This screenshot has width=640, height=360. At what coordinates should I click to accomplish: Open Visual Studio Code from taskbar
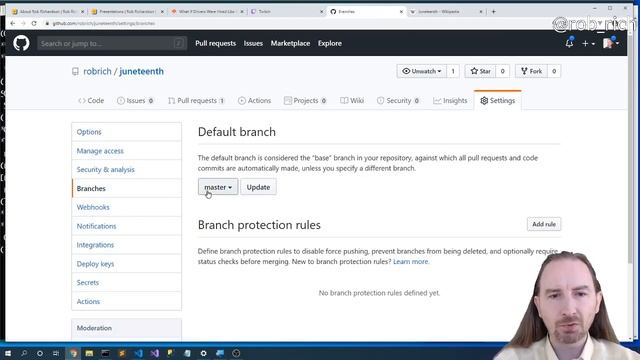138,353
